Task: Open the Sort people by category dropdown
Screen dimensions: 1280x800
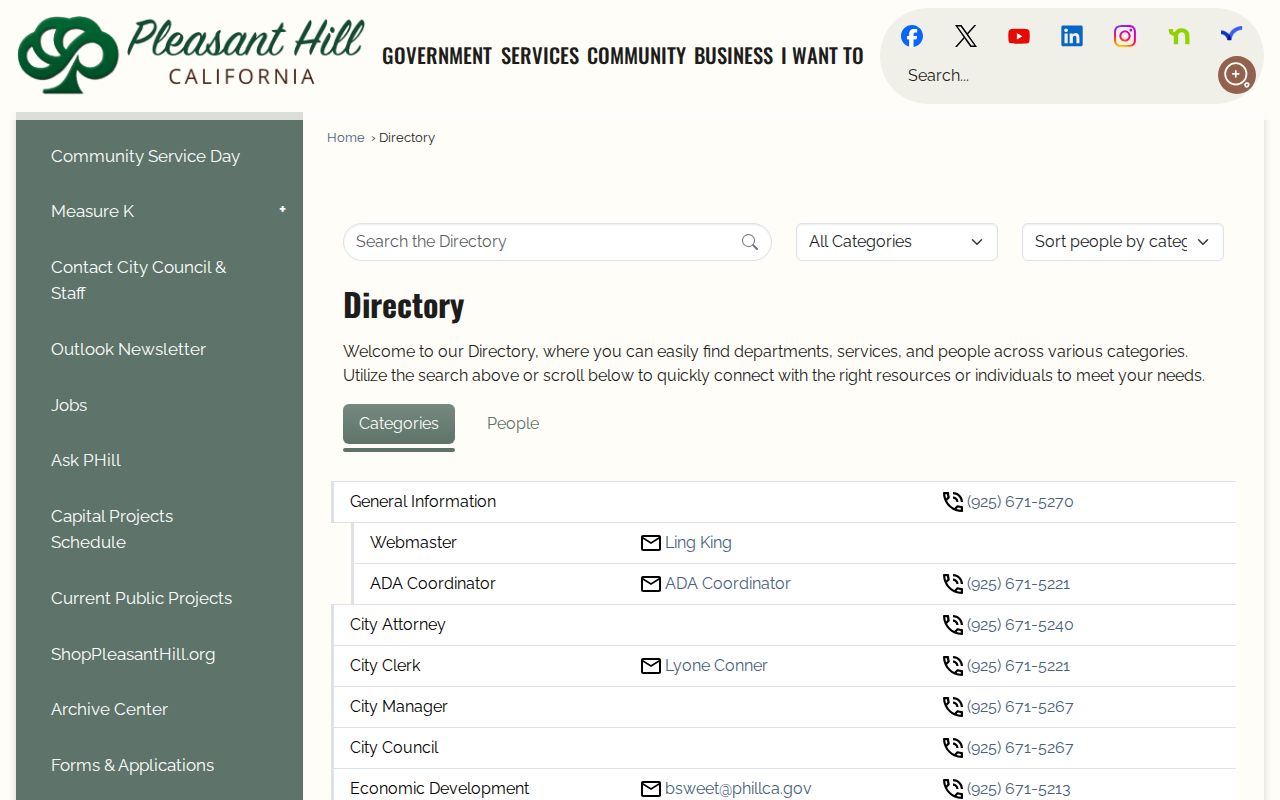Action: (x=1123, y=242)
